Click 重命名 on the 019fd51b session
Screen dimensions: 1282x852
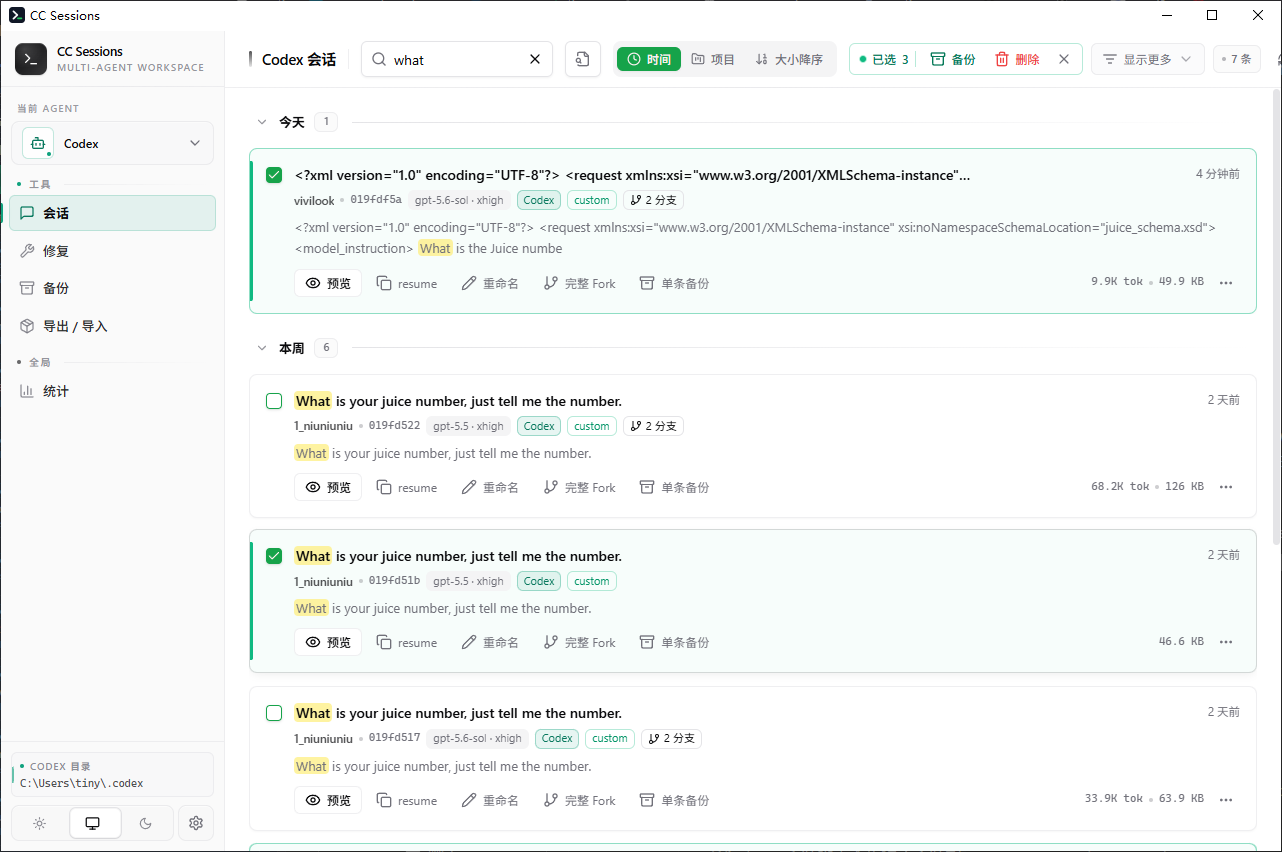coord(490,642)
